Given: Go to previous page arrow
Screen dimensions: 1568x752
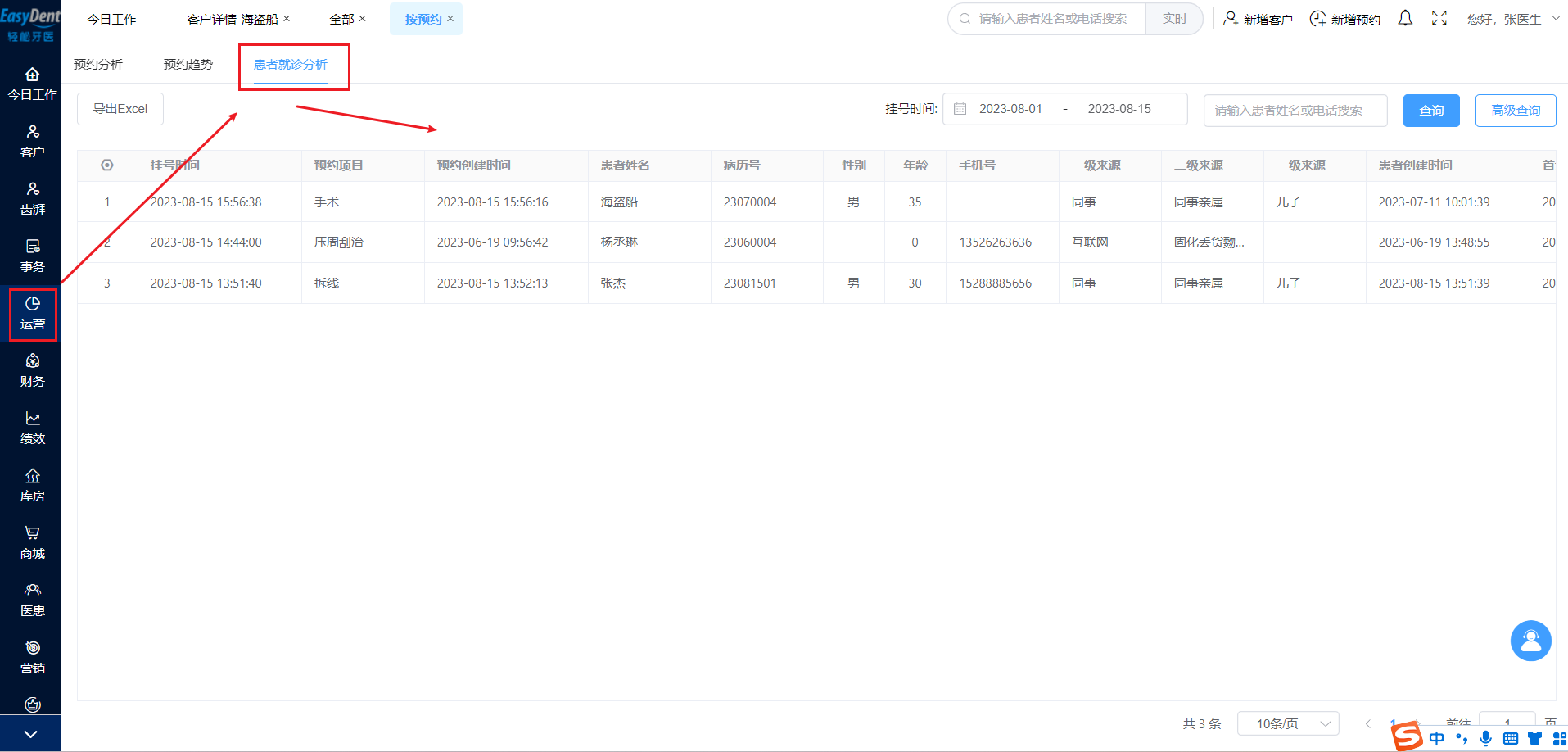Looking at the screenshot, I should [1367, 723].
